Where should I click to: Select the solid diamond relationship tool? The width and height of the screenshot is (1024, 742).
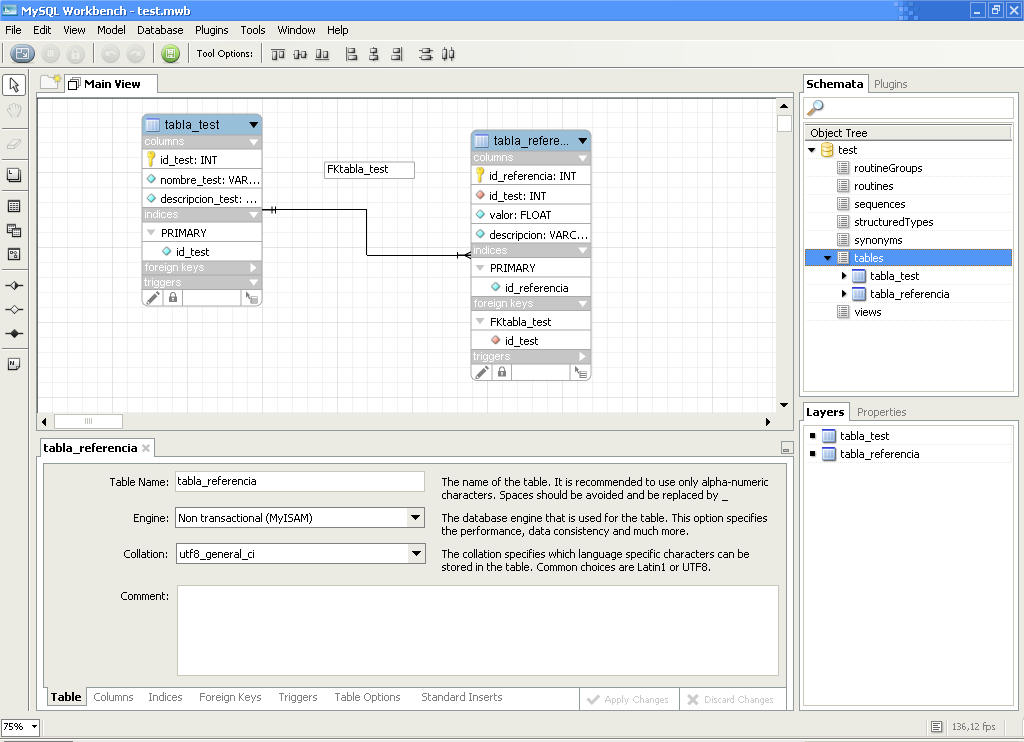[14, 334]
